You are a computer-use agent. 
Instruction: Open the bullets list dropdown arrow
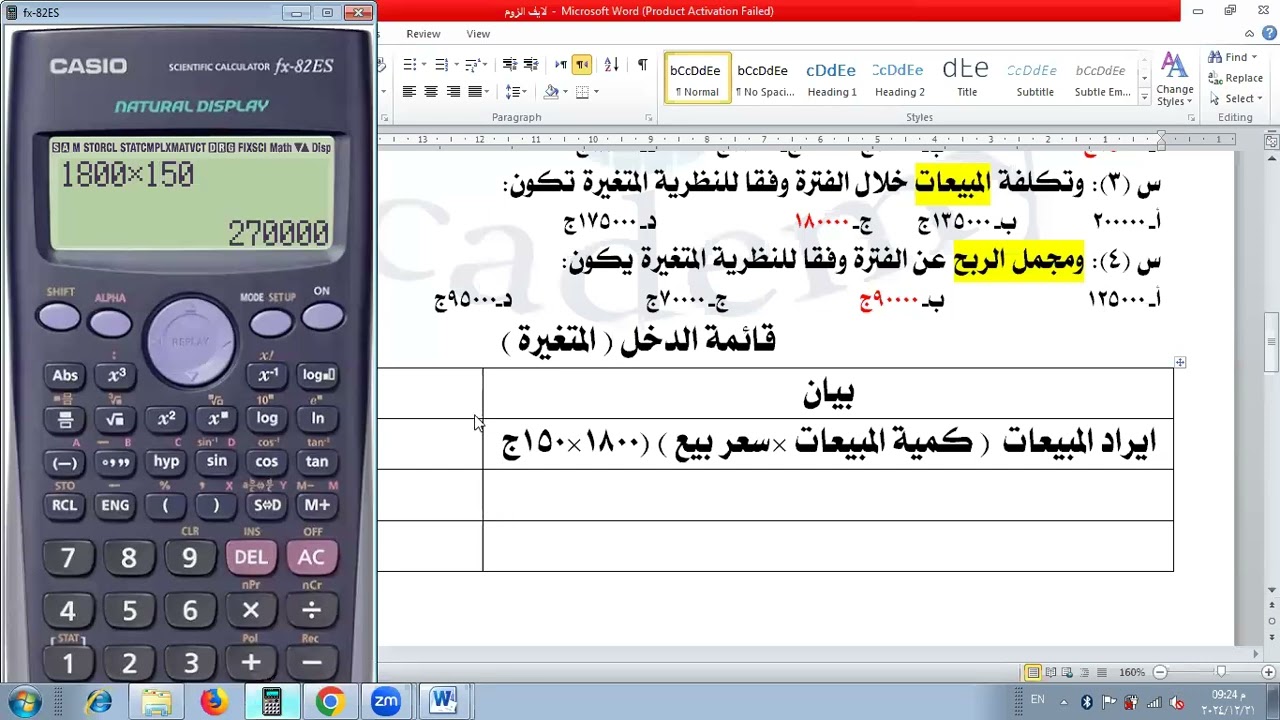point(426,65)
